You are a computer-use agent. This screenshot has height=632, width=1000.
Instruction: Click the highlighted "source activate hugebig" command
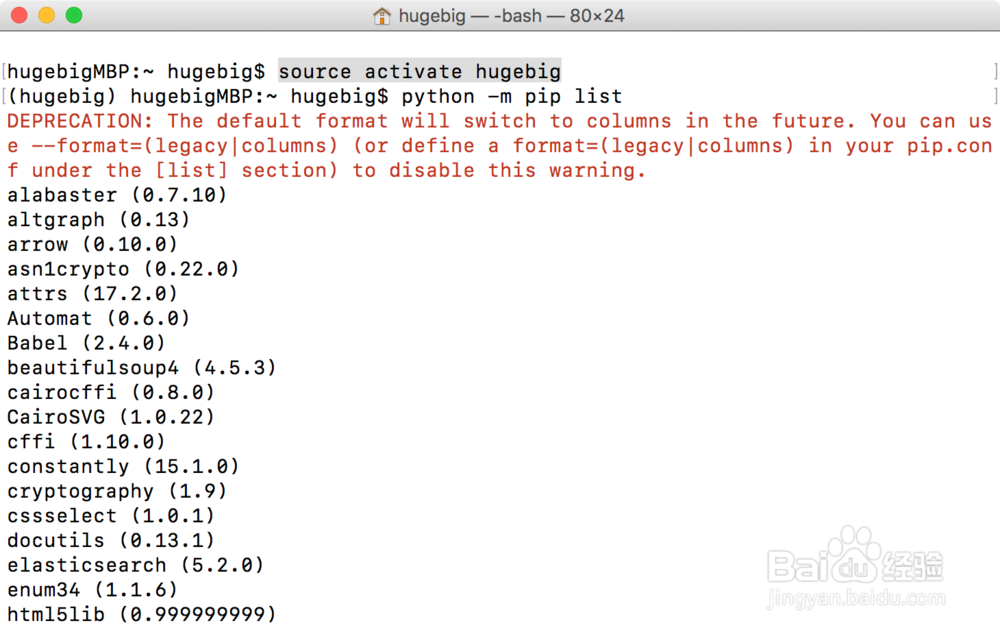click(420, 71)
